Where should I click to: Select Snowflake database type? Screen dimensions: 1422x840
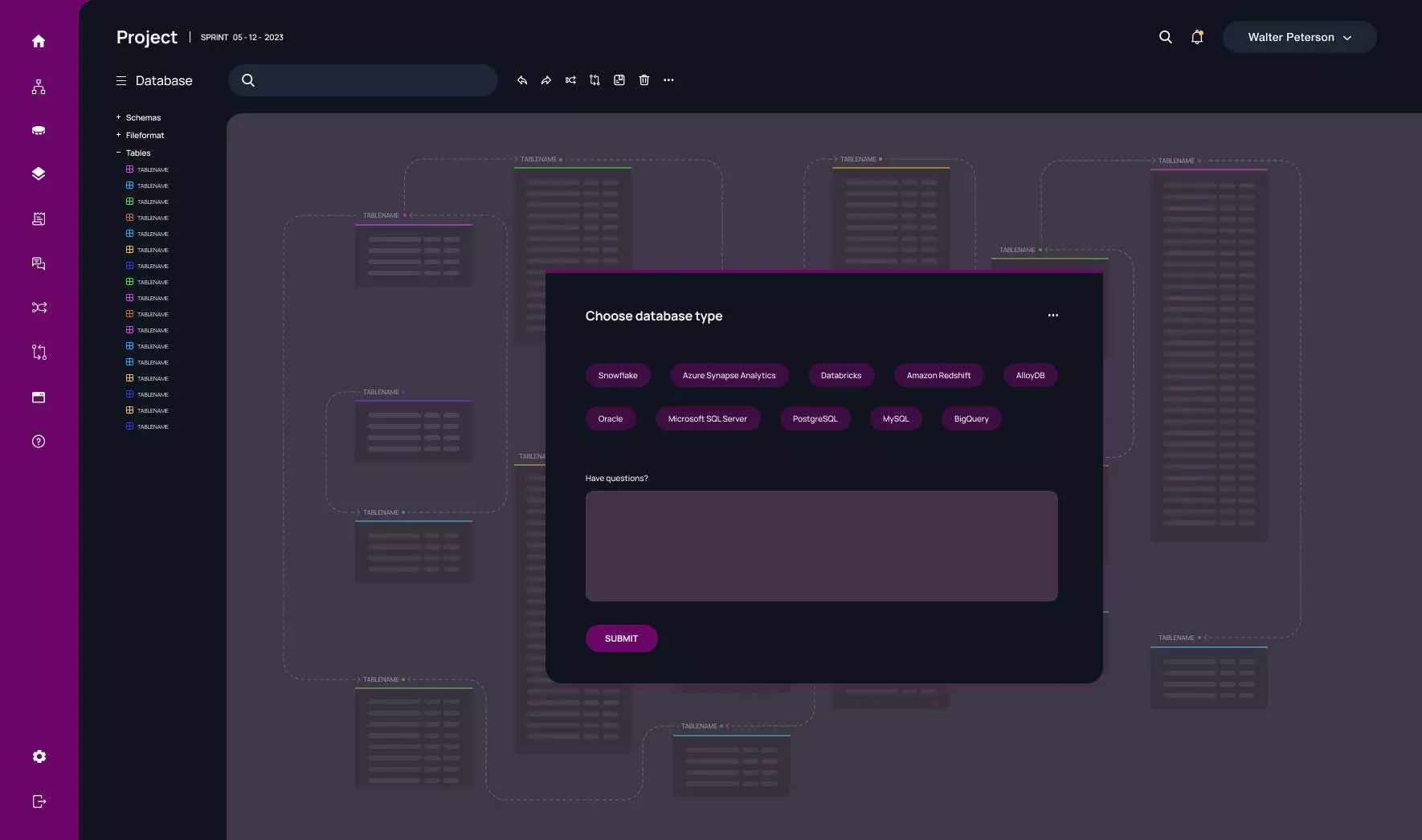[x=618, y=375]
